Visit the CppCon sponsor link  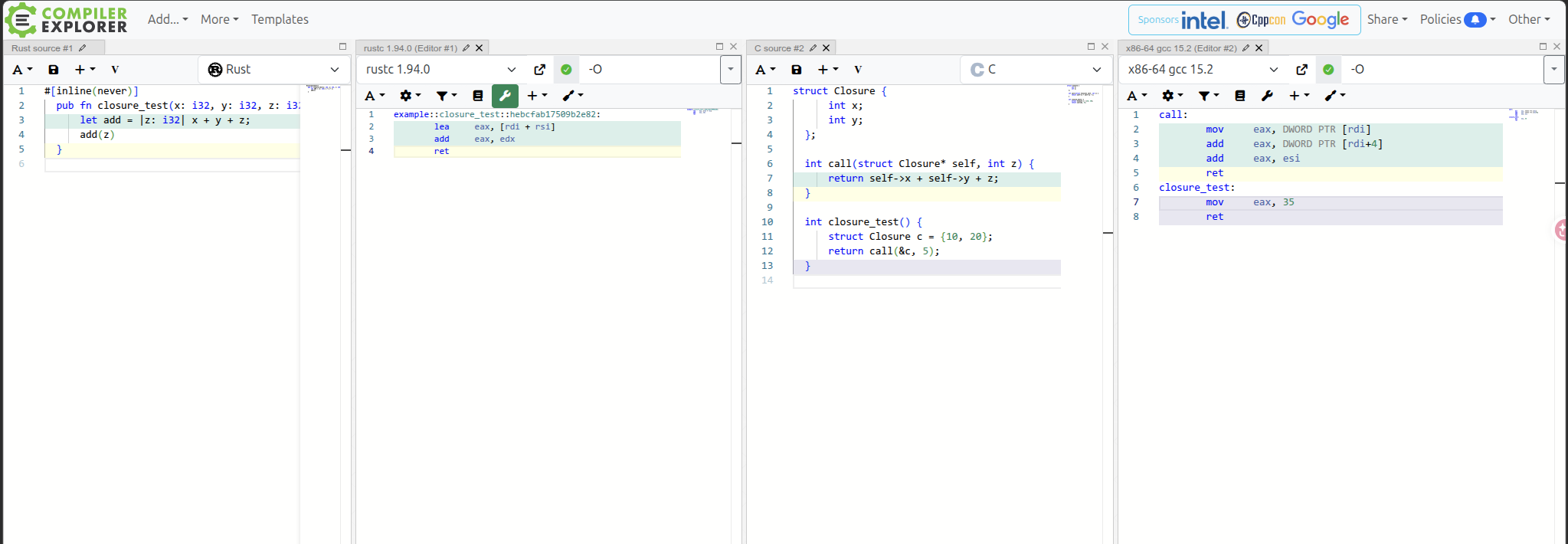(x=1261, y=20)
